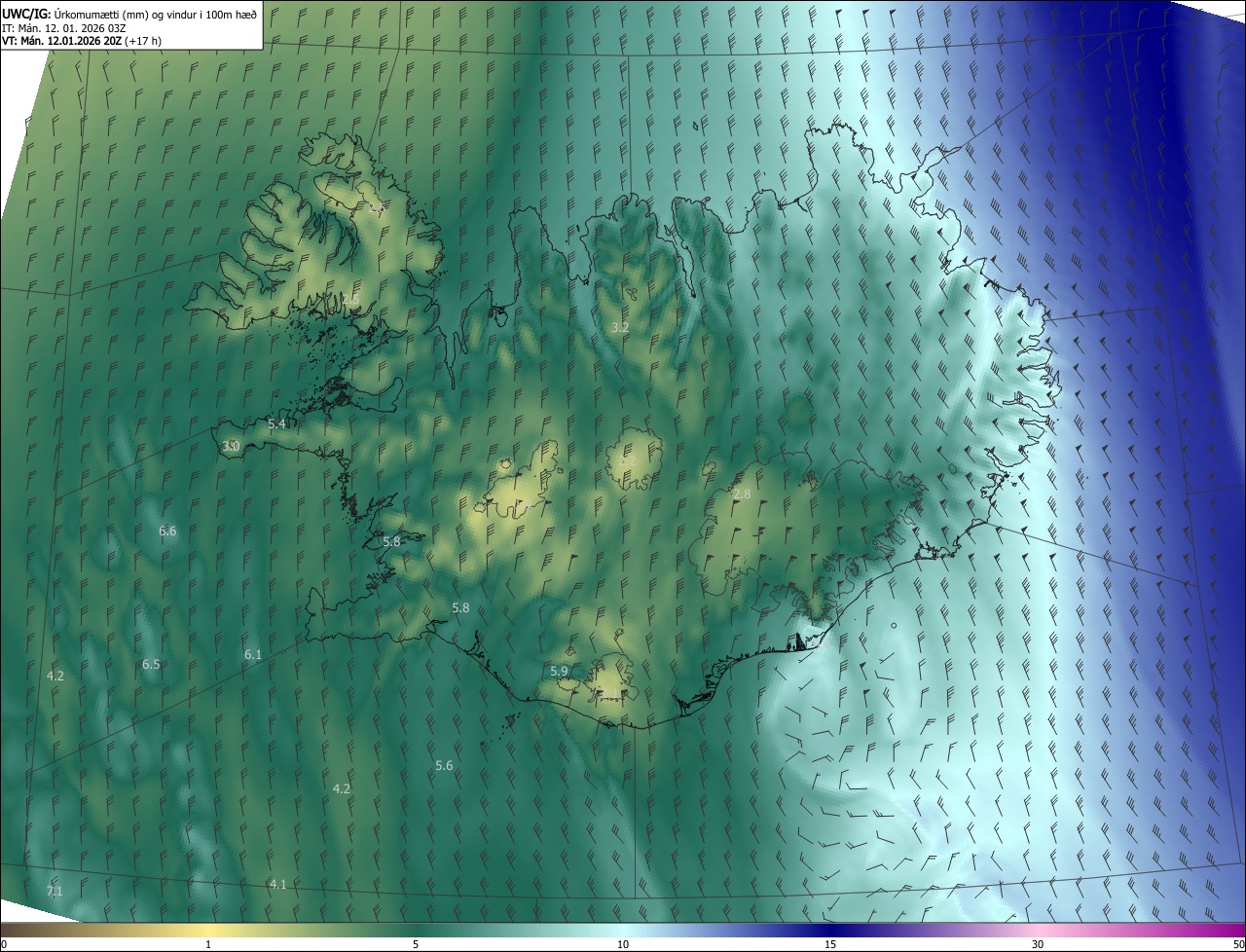Click the 6.5 precipitation value label

point(151,664)
